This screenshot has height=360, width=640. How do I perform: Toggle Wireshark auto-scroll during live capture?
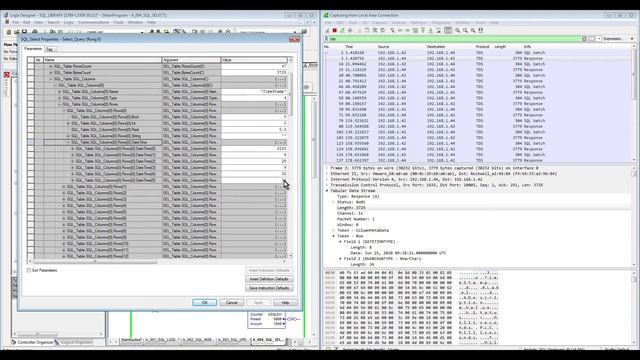pyautogui.click(x=438, y=31)
